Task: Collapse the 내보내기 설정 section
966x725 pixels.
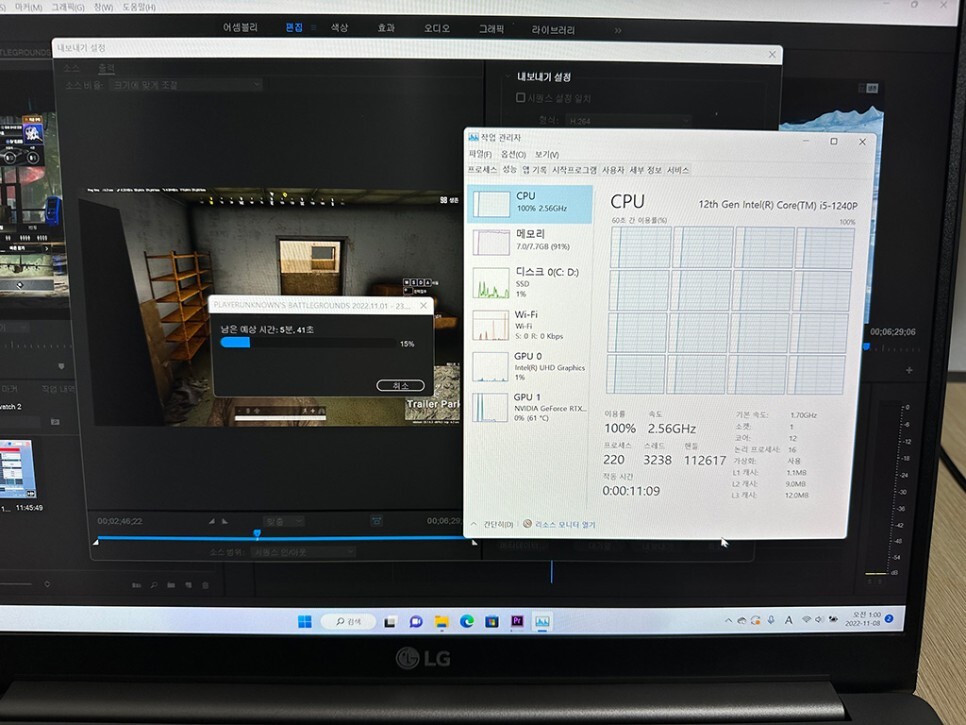Action: (x=507, y=76)
